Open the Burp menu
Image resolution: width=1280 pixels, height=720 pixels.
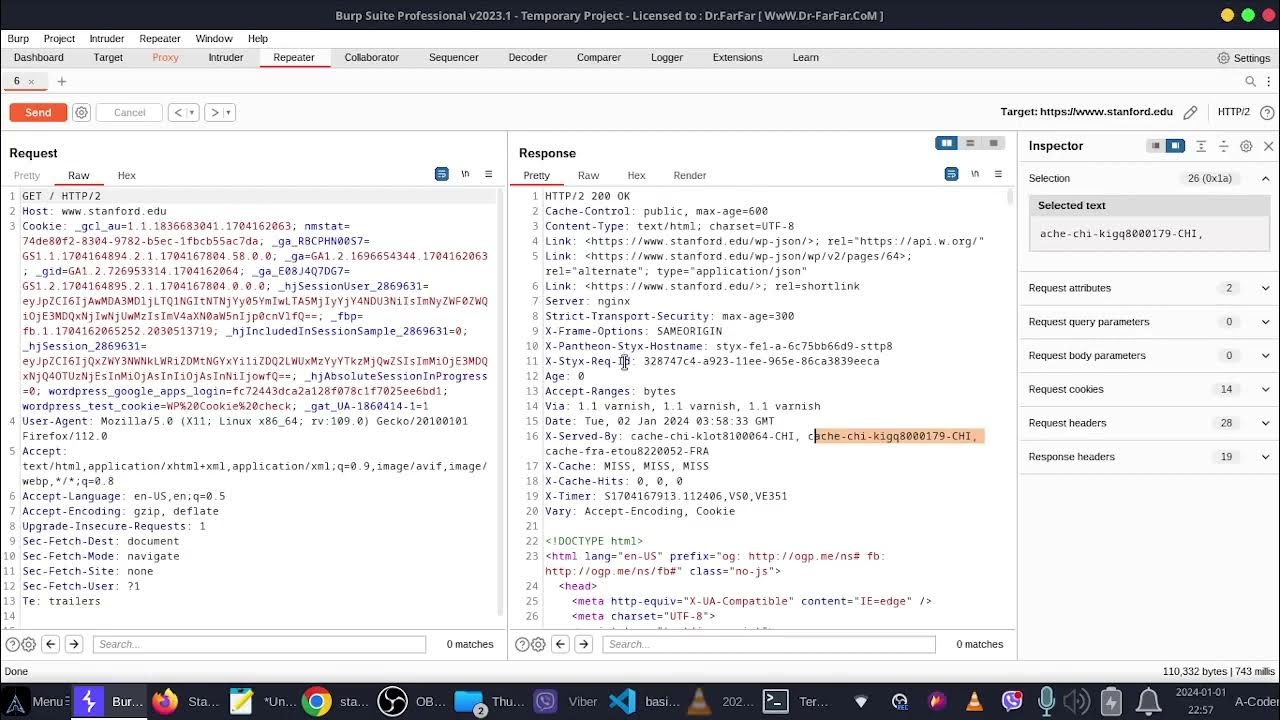click(x=18, y=38)
